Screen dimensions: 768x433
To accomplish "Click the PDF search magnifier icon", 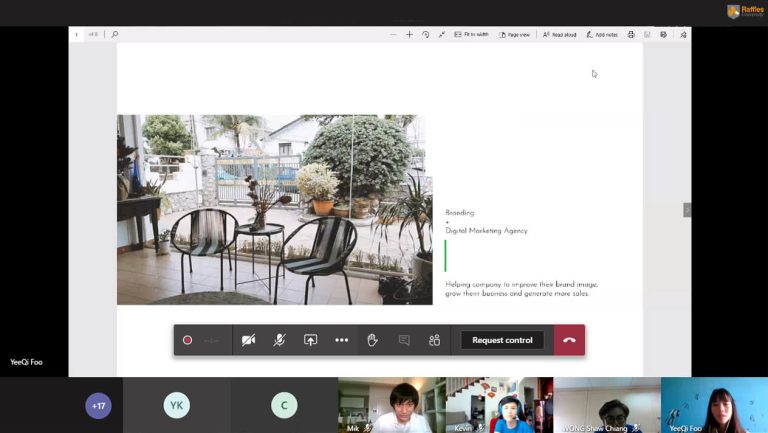I will [115, 34].
